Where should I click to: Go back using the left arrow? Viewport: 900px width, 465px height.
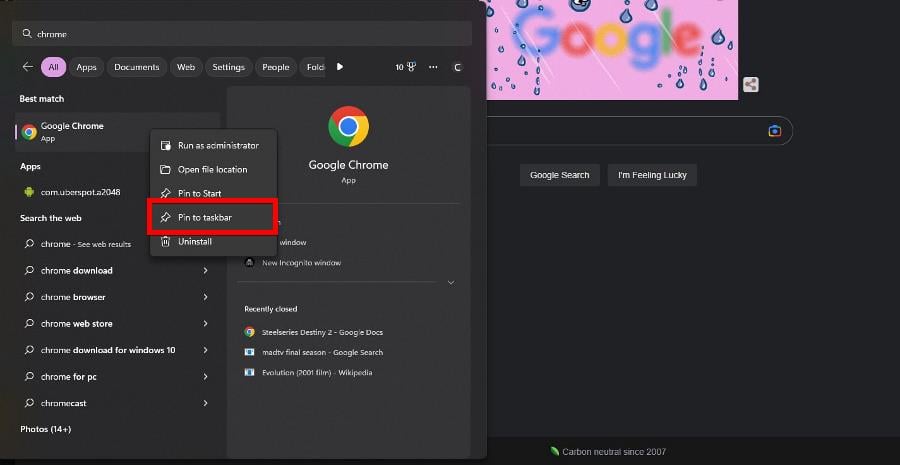(x=27, y=67)
